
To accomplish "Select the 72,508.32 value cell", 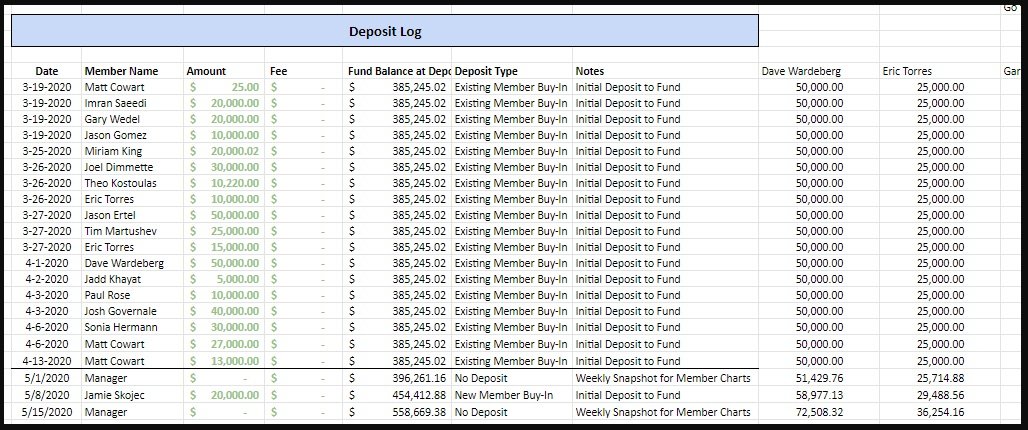I will (x=819, y=412).
